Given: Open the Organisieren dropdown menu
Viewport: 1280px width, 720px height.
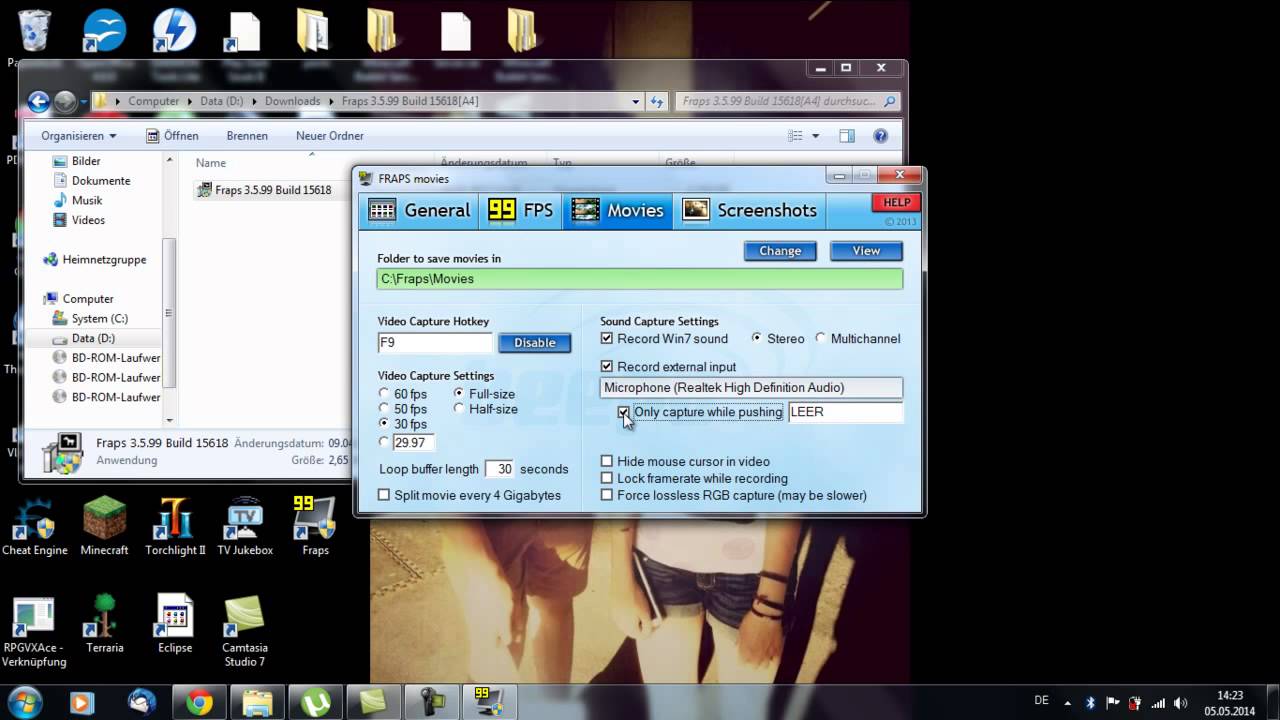Looking at the screenshot, I should coord(79,136).
